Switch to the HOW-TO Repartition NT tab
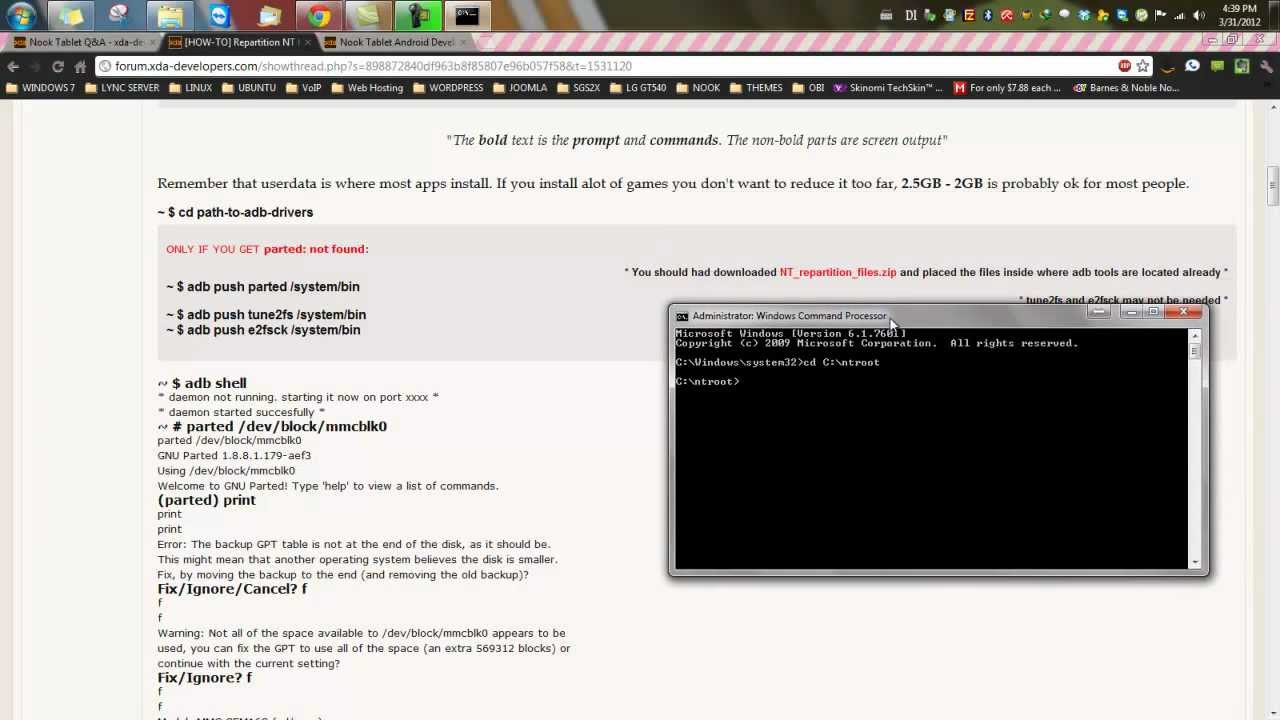This screenshot has width=1280, height=720. tap(240, 42)
